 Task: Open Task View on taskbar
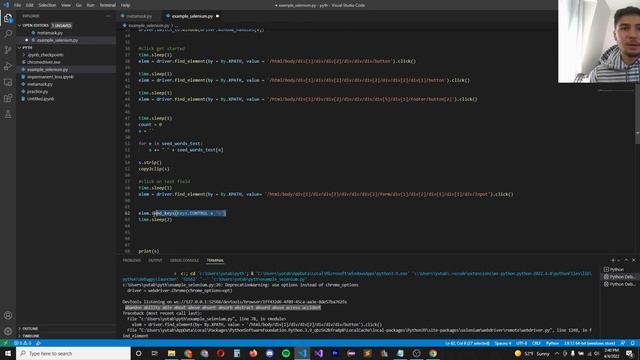(155, 353)
